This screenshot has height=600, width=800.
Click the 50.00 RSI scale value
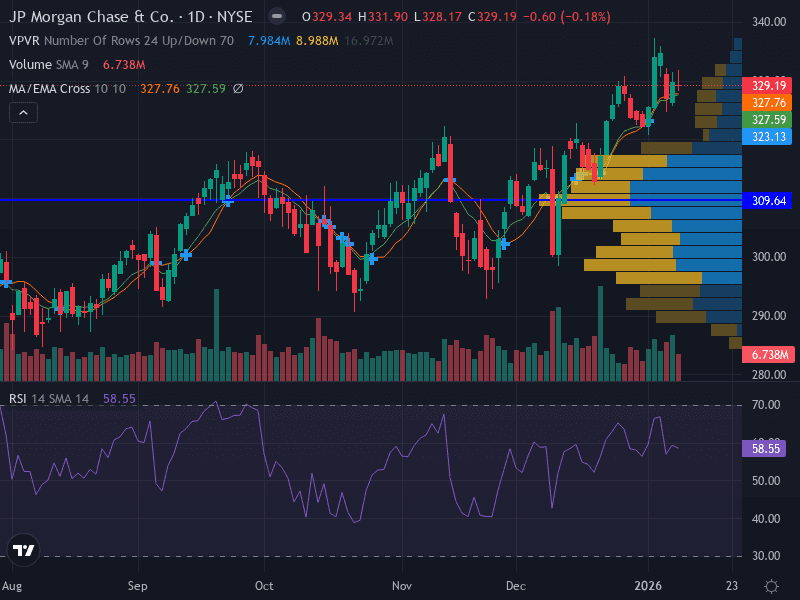click(766, 481)
